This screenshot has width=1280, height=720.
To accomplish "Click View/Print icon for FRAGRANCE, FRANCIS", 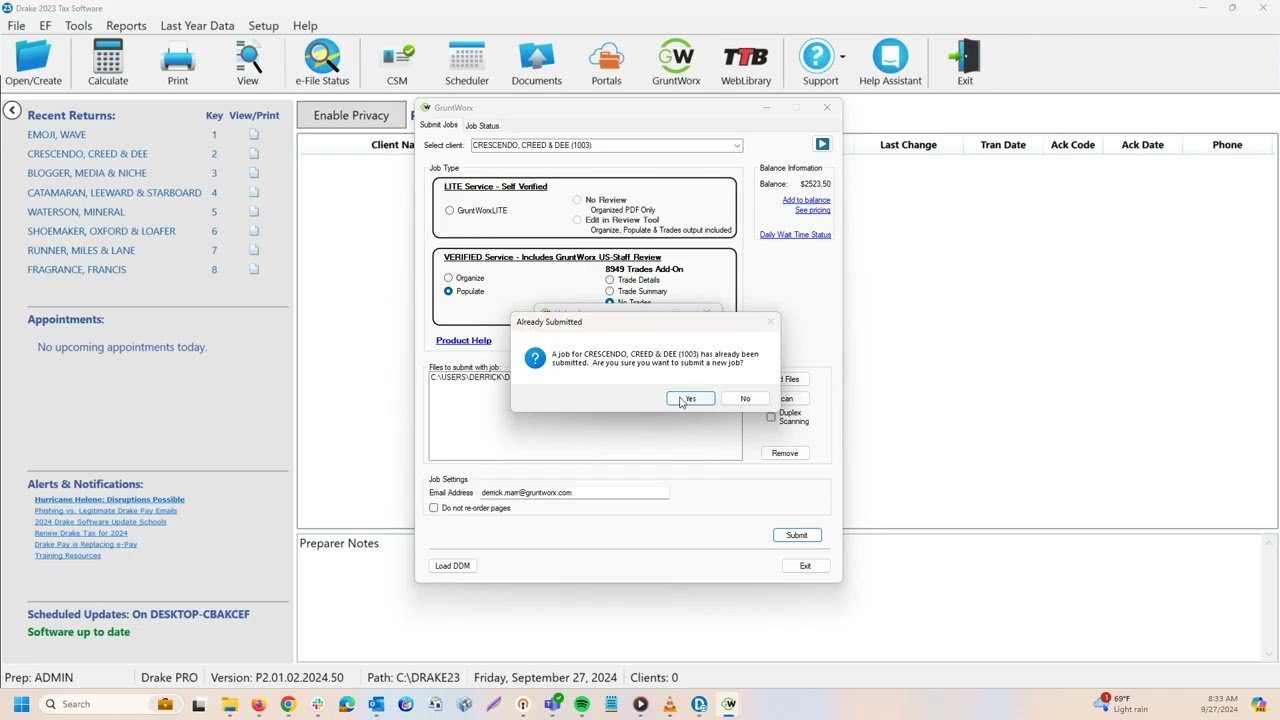I will [x=254, y=270].
